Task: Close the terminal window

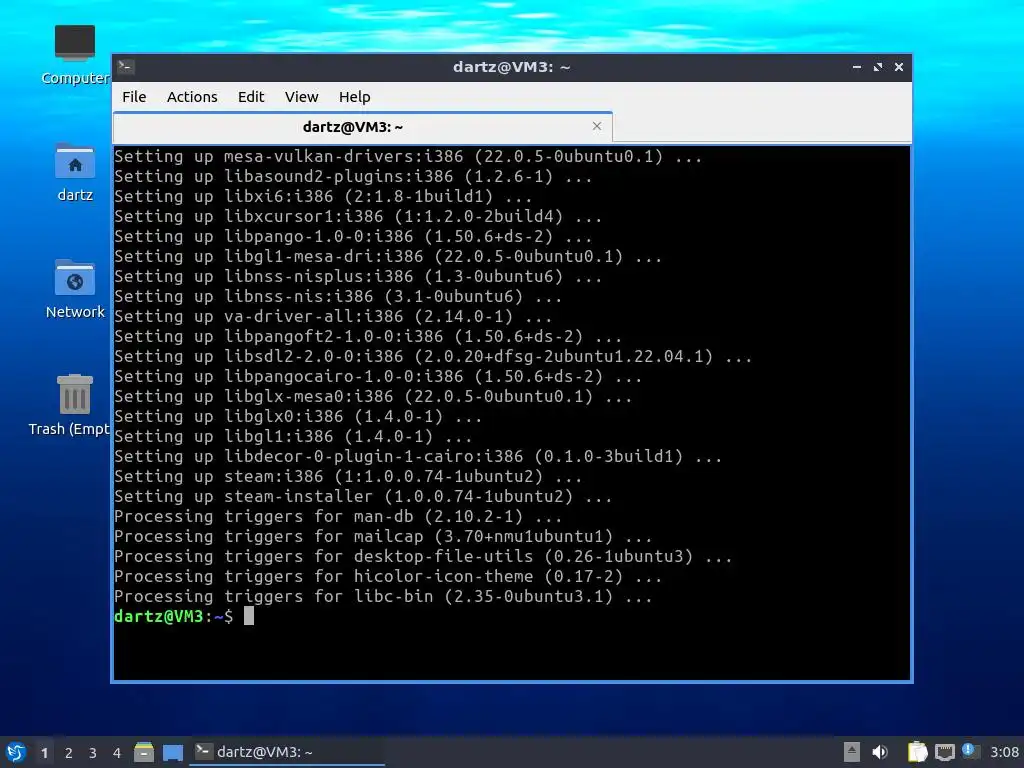Action: (x=899, y=67)
